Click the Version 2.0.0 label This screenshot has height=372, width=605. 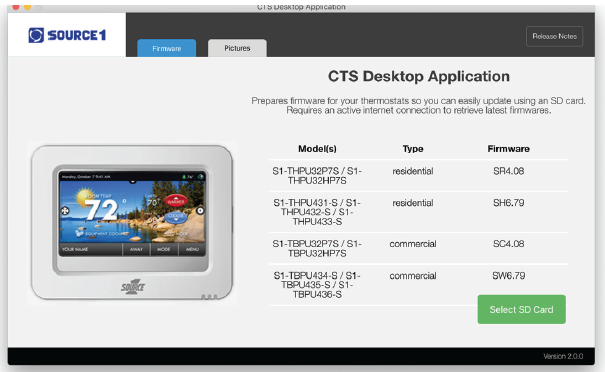click(x=563, y=356)
